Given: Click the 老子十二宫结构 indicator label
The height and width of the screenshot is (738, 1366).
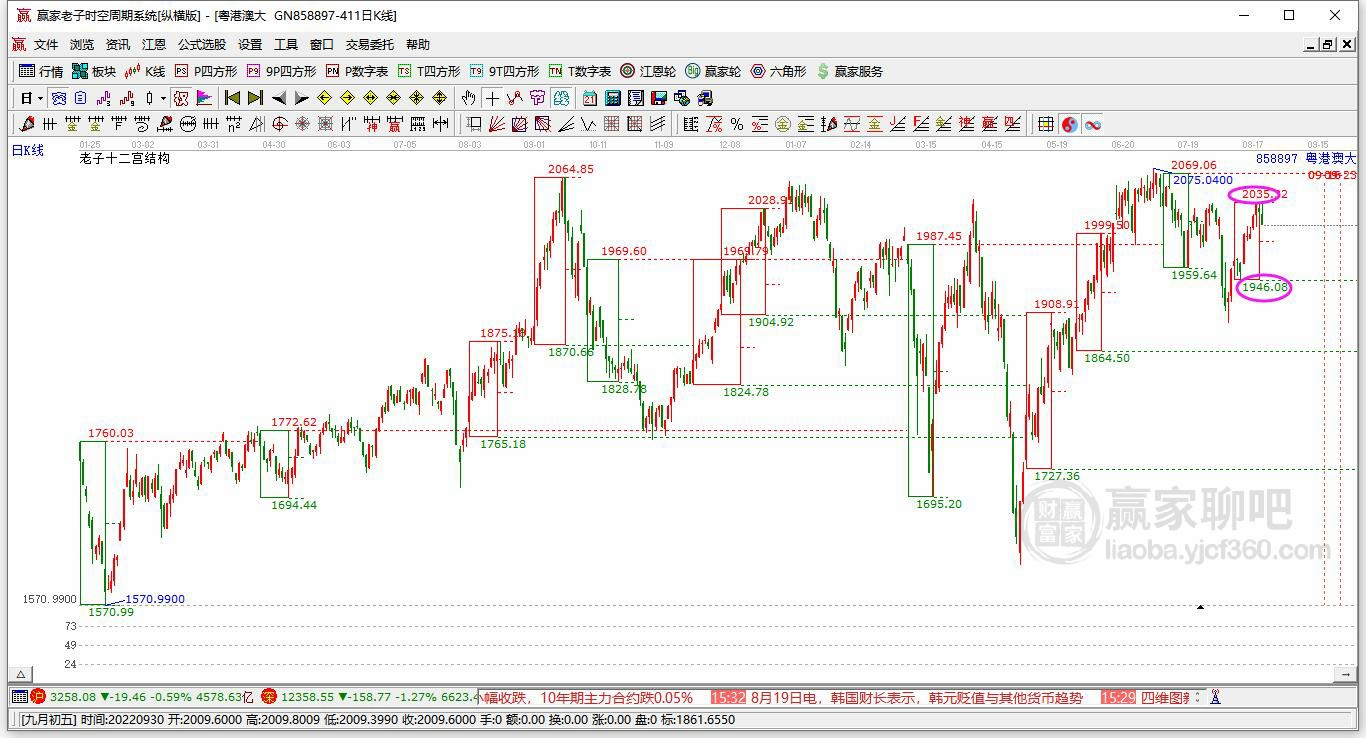Looking at the screenshot, I should point(125,158).
